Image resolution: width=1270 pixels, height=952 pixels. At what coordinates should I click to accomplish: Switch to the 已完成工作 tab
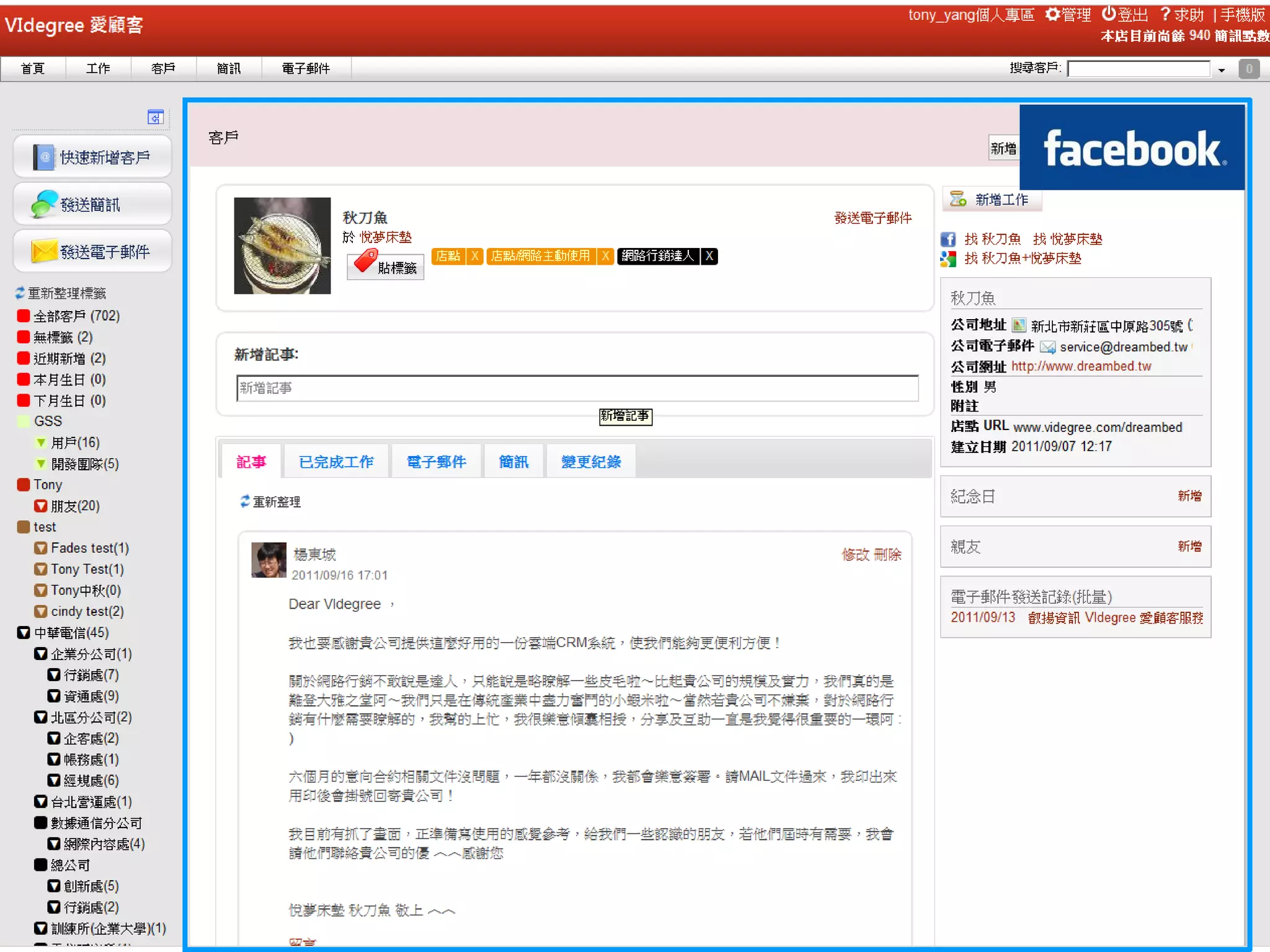pos(335,462)
